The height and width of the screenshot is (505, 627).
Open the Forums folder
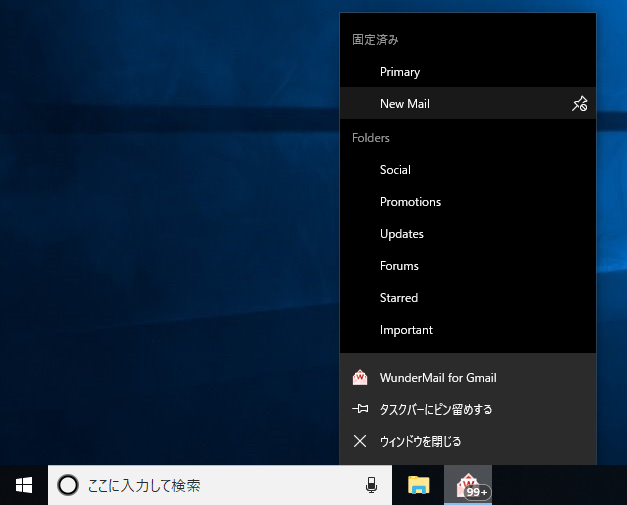pos(468,266)
